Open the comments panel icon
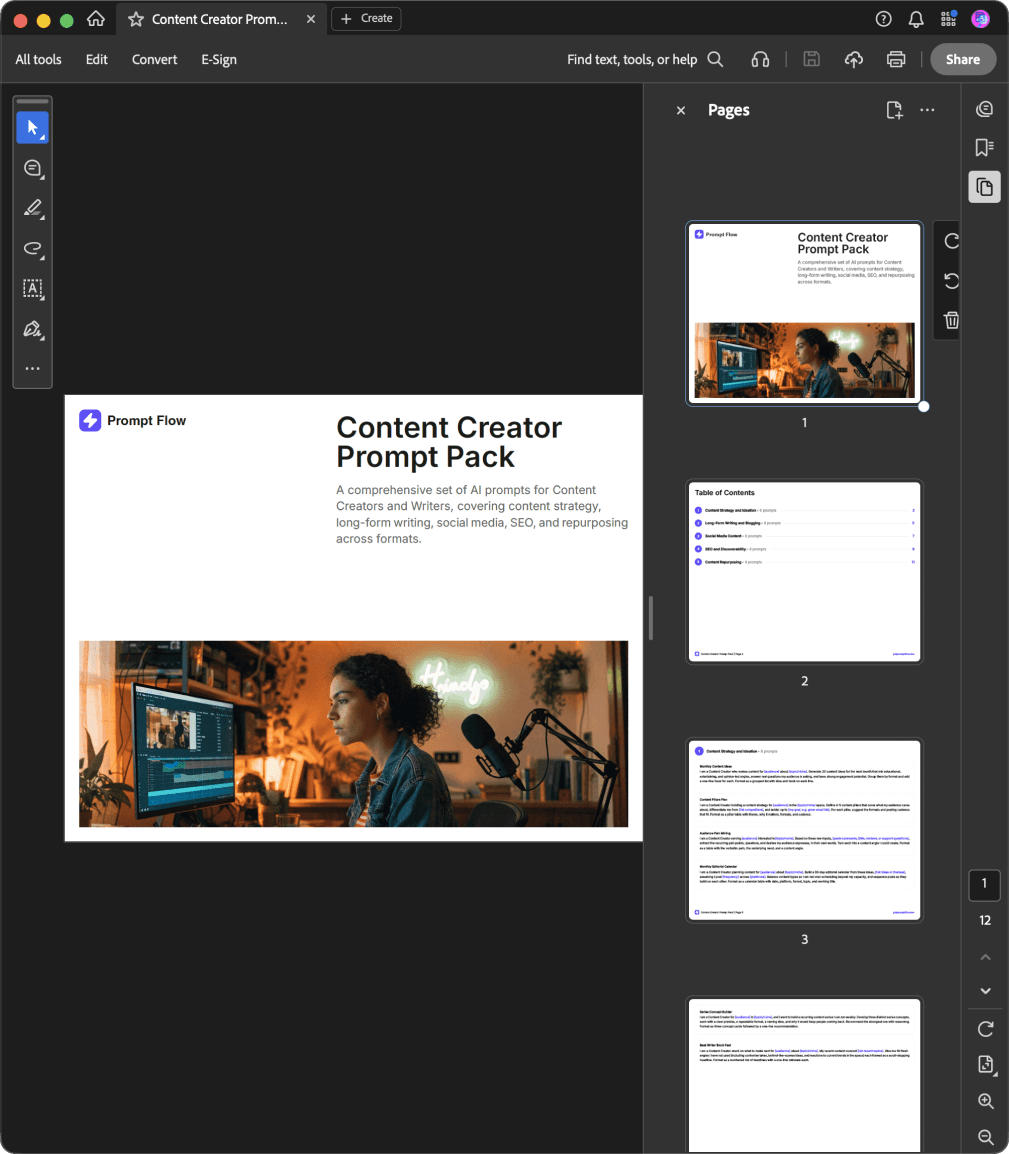This screenshot has height=1154, width=1009. (x=984, y=110)
